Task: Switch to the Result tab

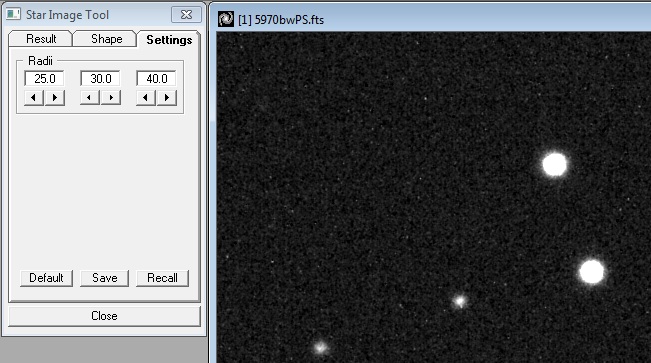Action: [x=41, y=39]
